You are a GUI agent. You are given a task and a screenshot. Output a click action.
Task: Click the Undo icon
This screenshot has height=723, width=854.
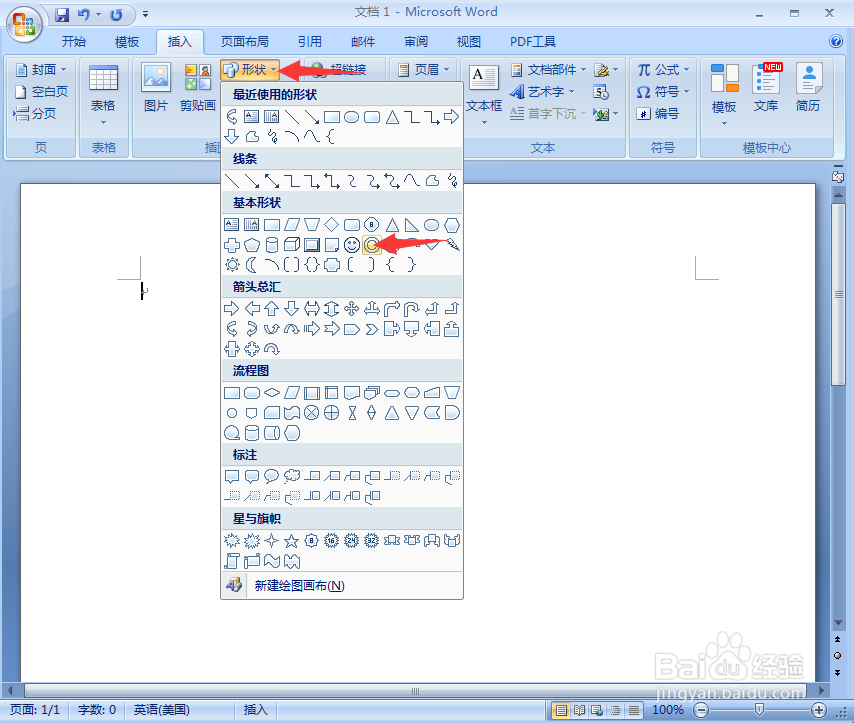click(x=83, y=14)
